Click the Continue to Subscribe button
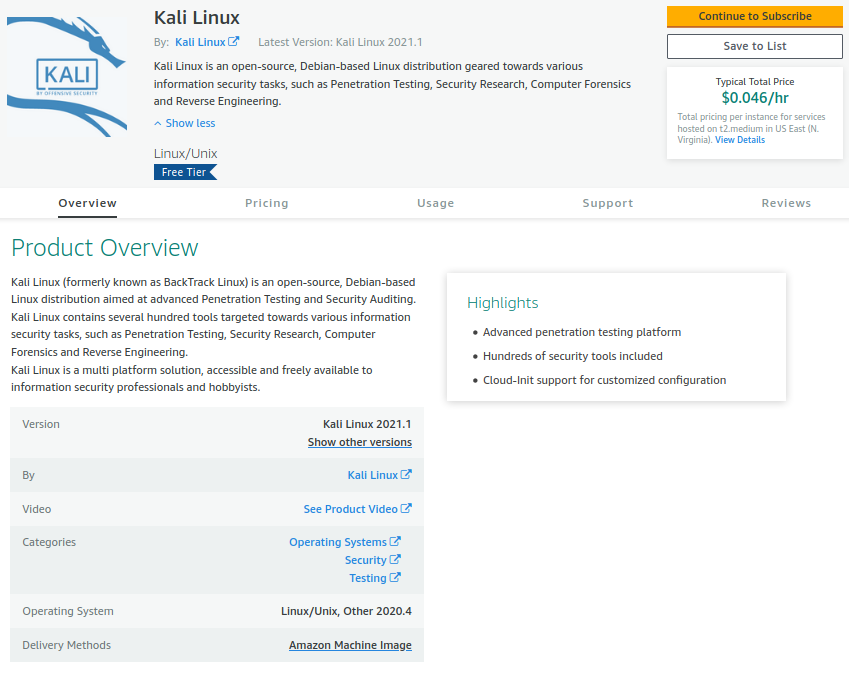 (754, 16)
